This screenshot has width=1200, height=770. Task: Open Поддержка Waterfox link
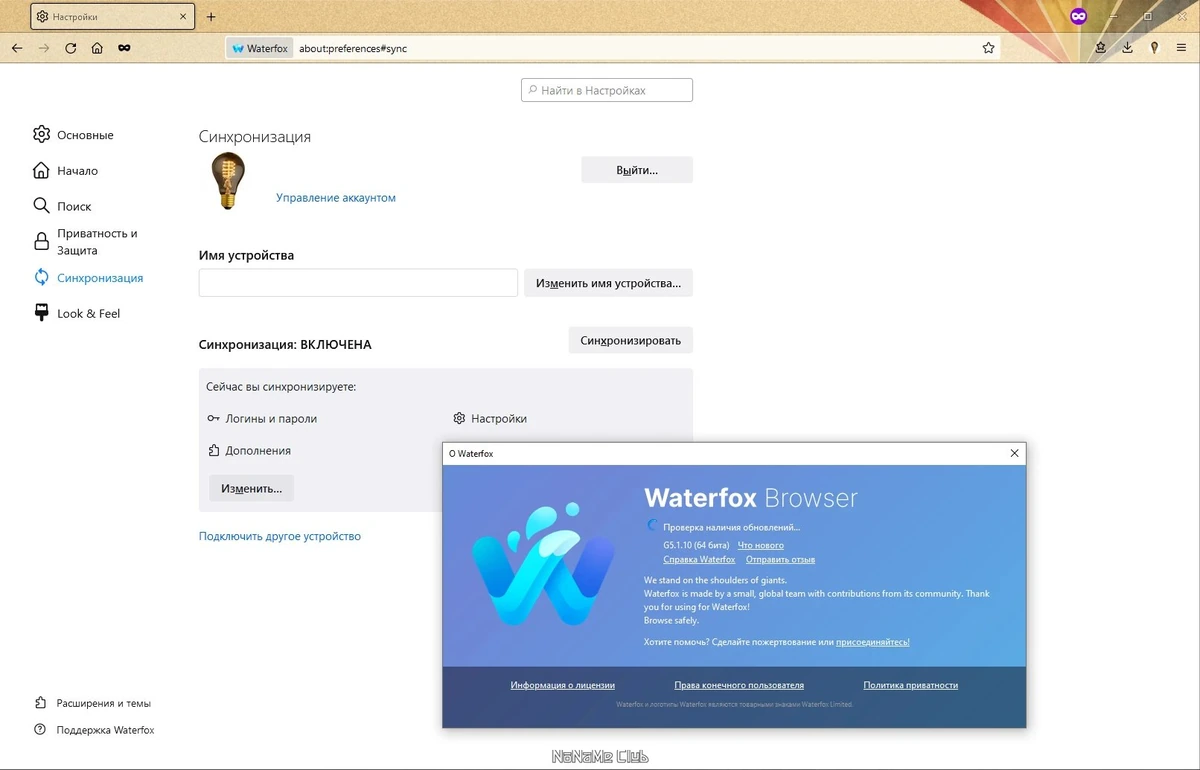click(x=94, y=730)
